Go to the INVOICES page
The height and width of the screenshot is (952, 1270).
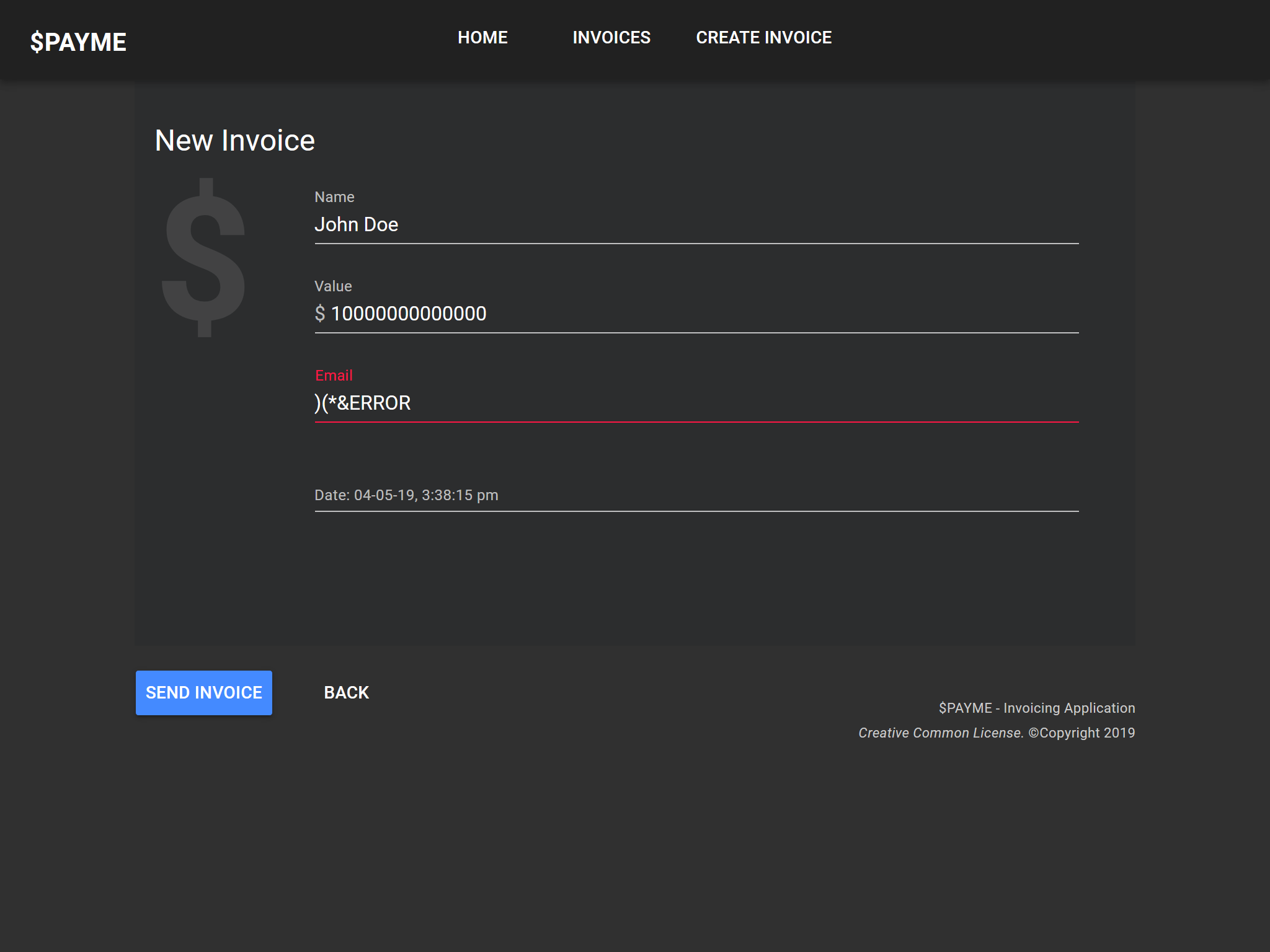pos(611,38)
